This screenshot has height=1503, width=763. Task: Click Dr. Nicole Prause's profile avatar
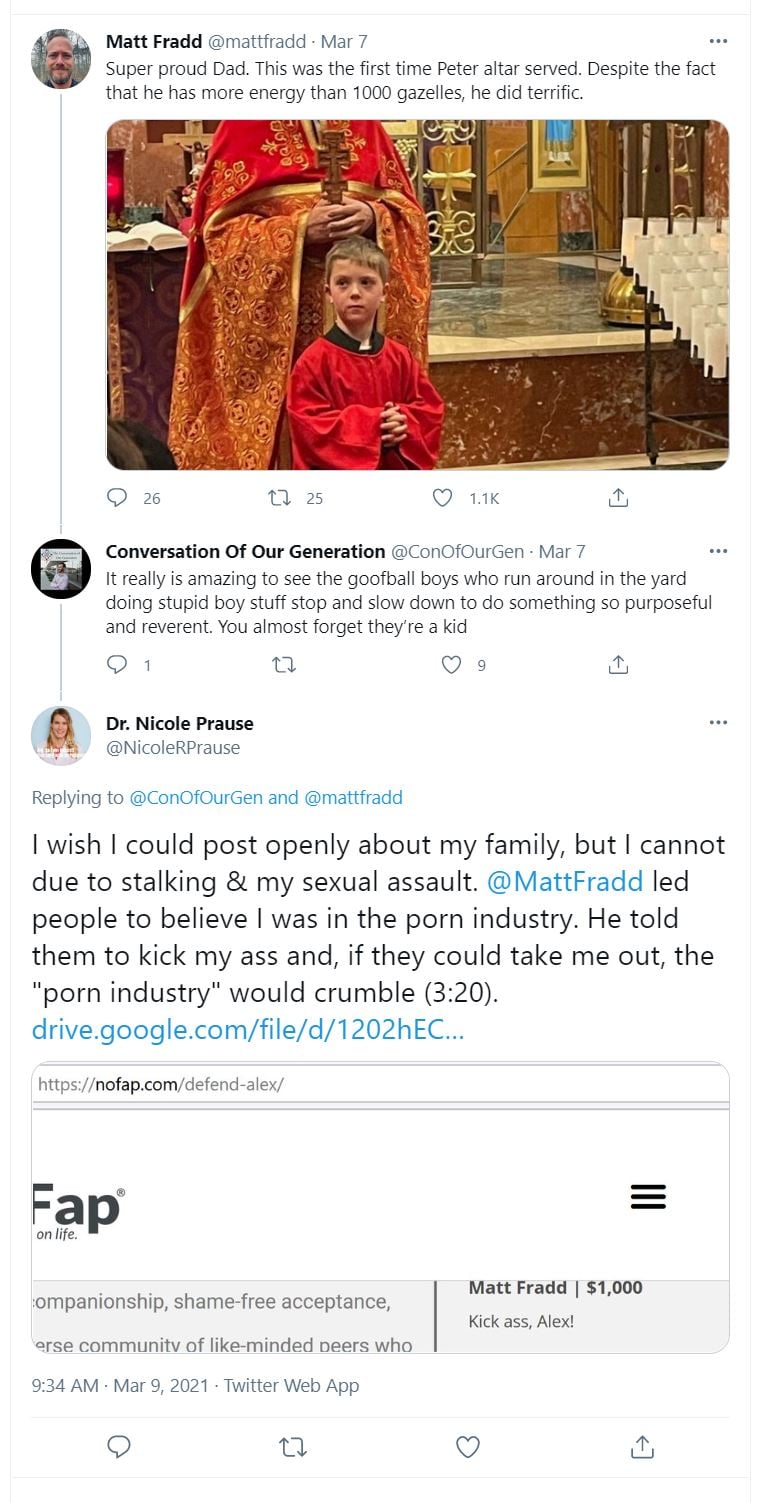(61, 735)
